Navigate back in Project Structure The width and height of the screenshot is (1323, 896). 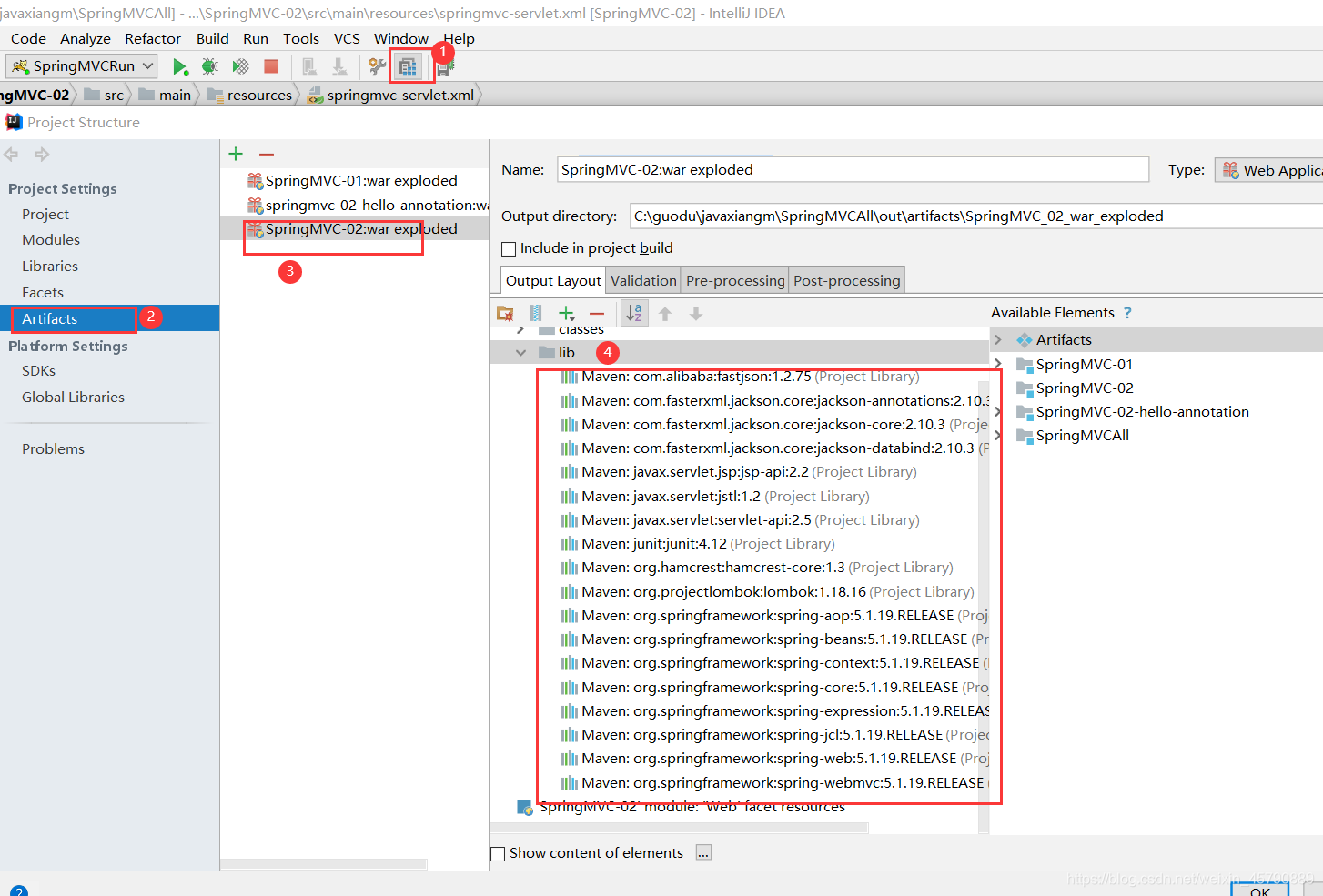12,154
